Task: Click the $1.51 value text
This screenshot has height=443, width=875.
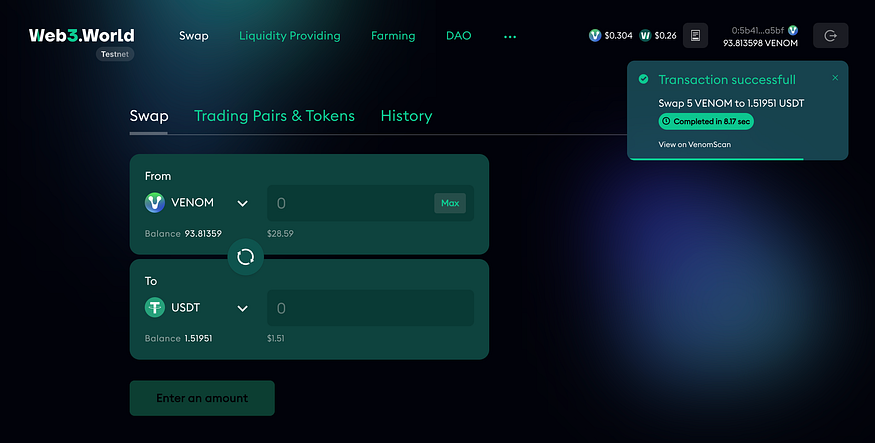Action: [276, 339]
